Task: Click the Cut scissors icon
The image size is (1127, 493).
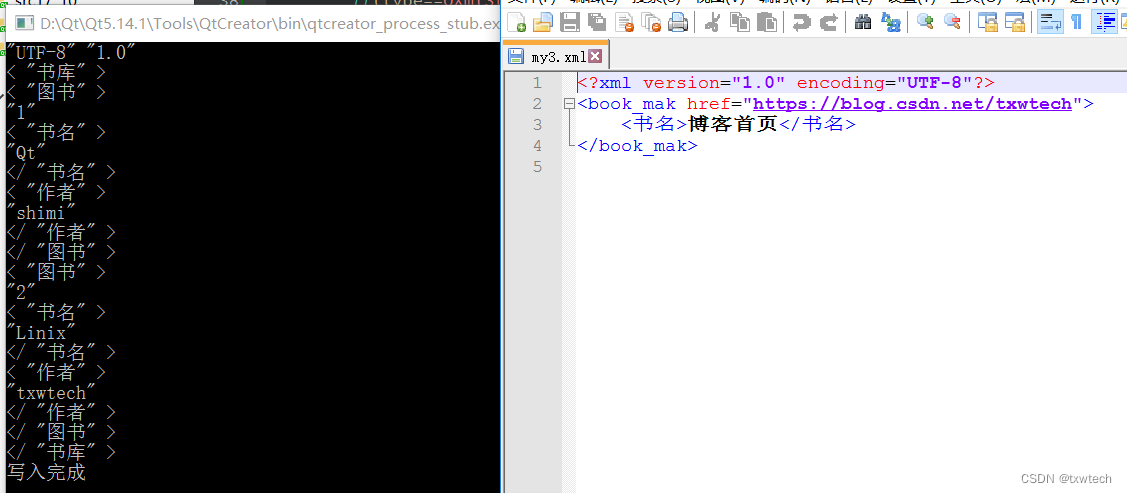Action: pos(712,22)
